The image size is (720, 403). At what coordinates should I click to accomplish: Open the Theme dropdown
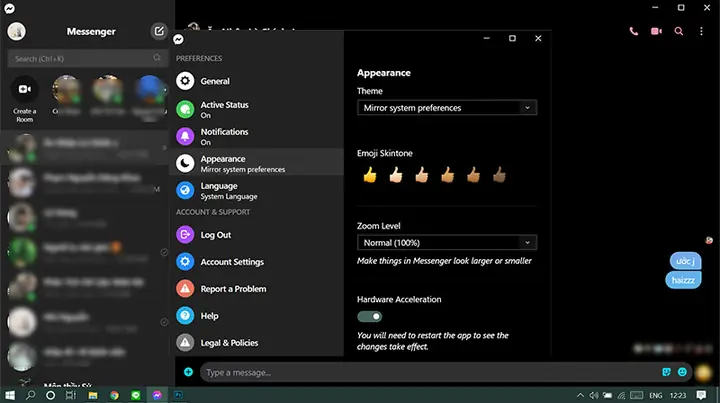(x=447, y=108)
